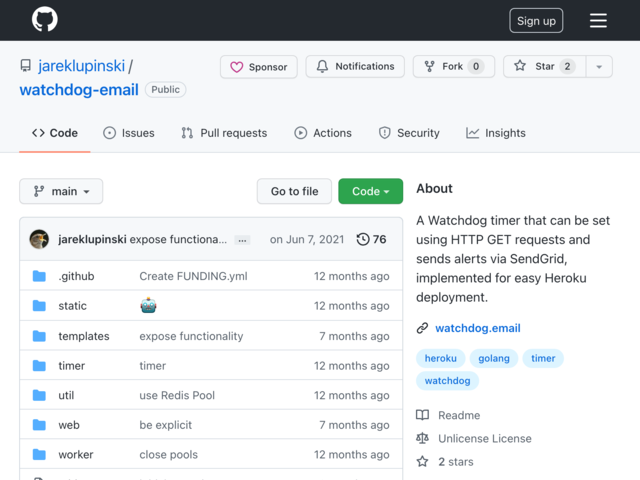The width and height of the screenshot is (640, 480).
Task: Select the watchdog topic tag
Action: click(x=447, y=381)
